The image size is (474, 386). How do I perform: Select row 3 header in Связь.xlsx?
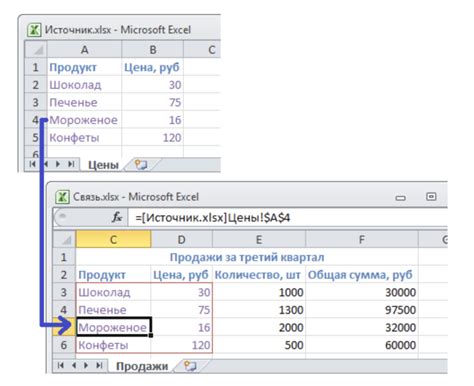tap(64, 292)
